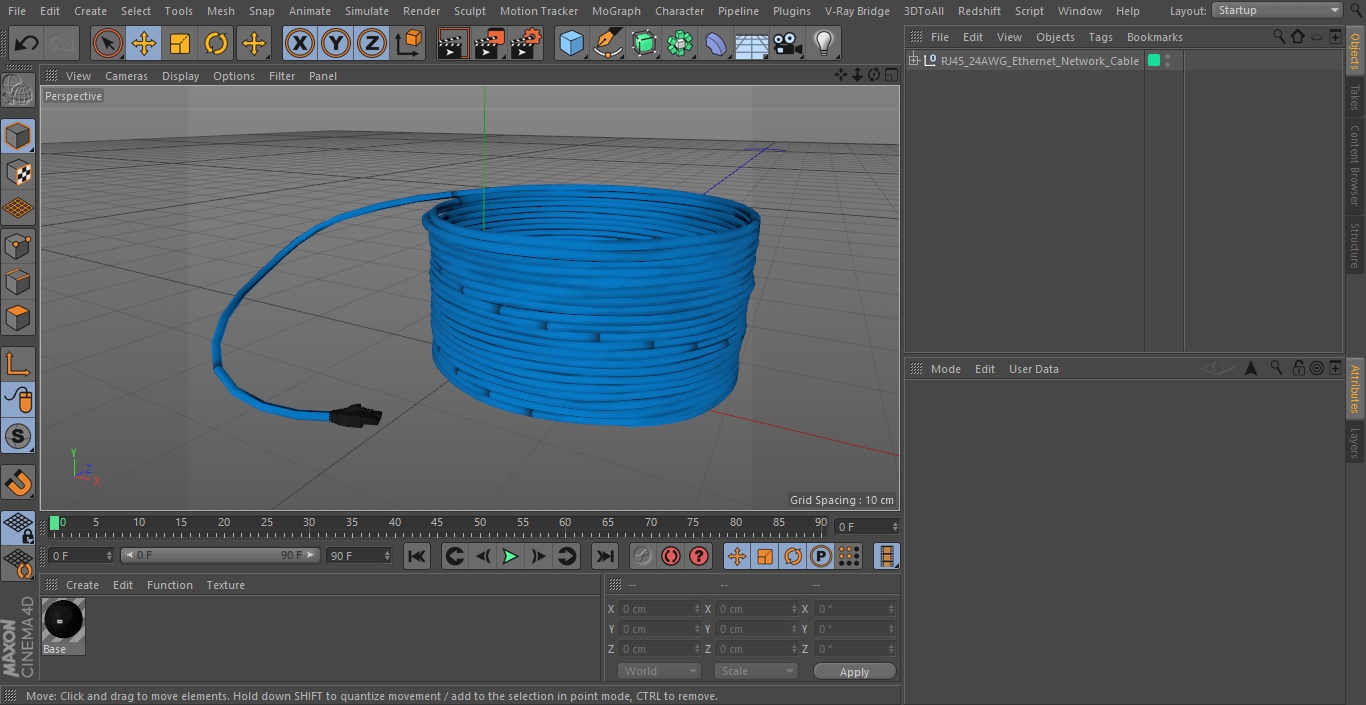Toggle Y axis lock

point(336,43)
